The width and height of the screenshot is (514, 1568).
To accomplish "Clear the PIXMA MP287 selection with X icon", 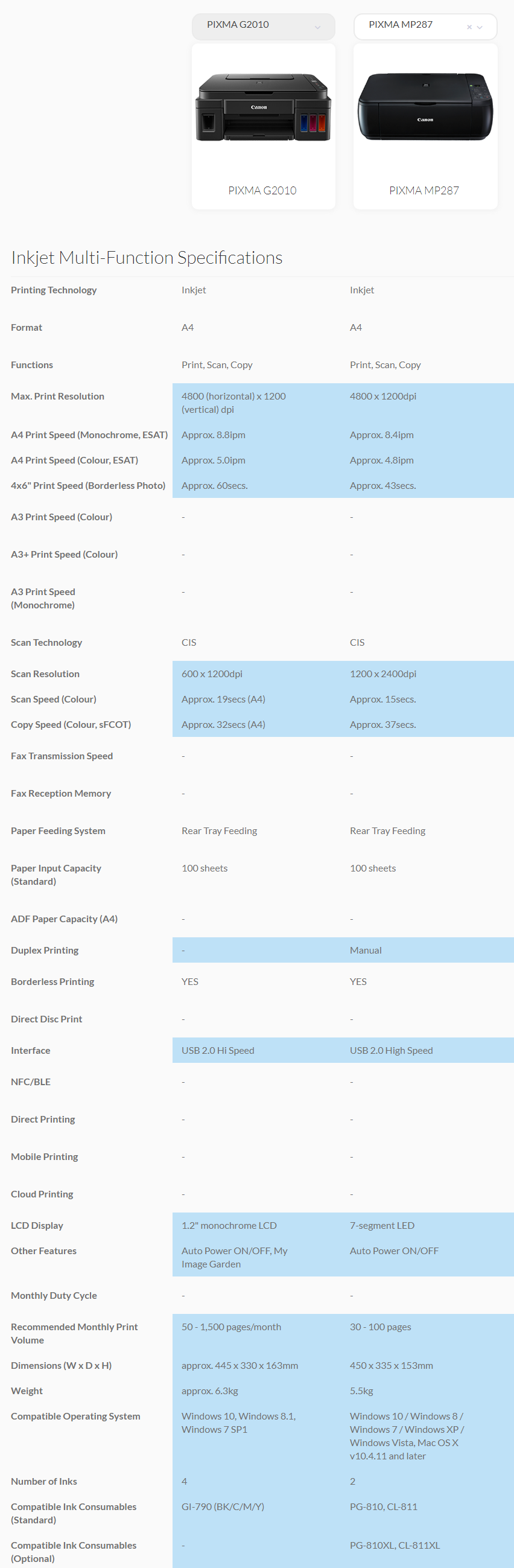I will (x=469, y=27).
